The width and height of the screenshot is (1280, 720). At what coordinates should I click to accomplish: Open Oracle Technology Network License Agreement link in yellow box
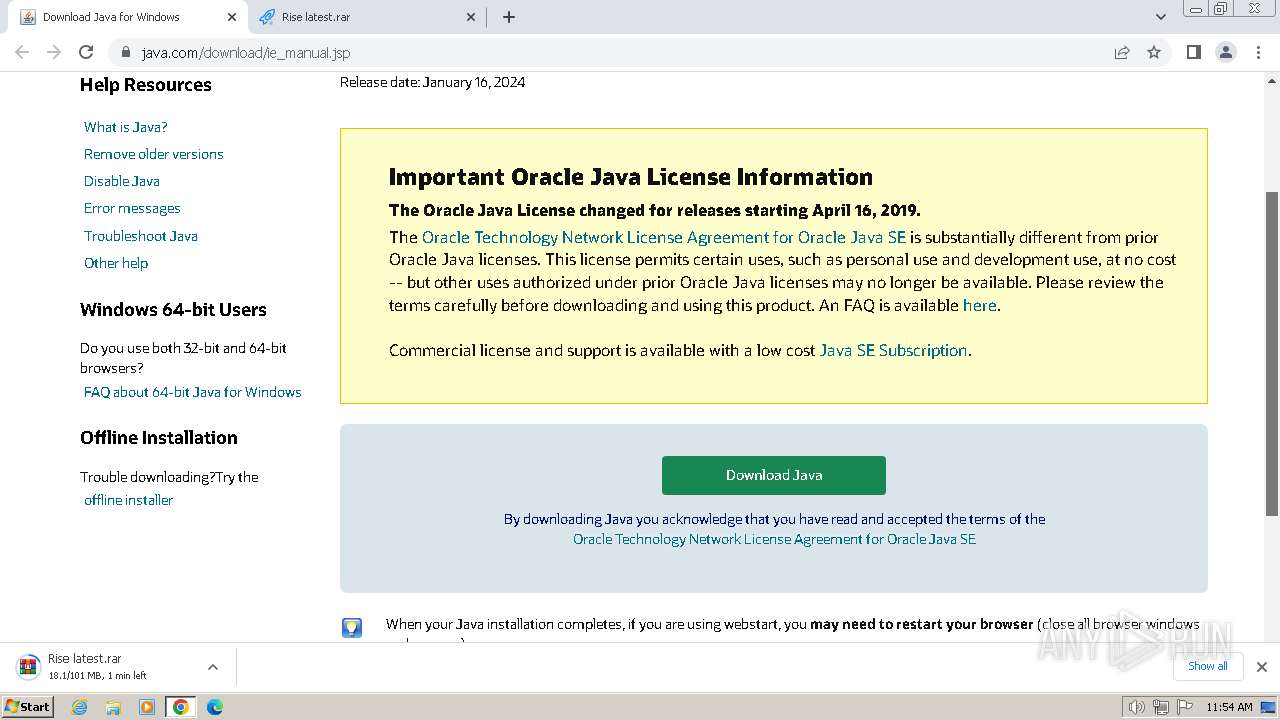(664, 237)
